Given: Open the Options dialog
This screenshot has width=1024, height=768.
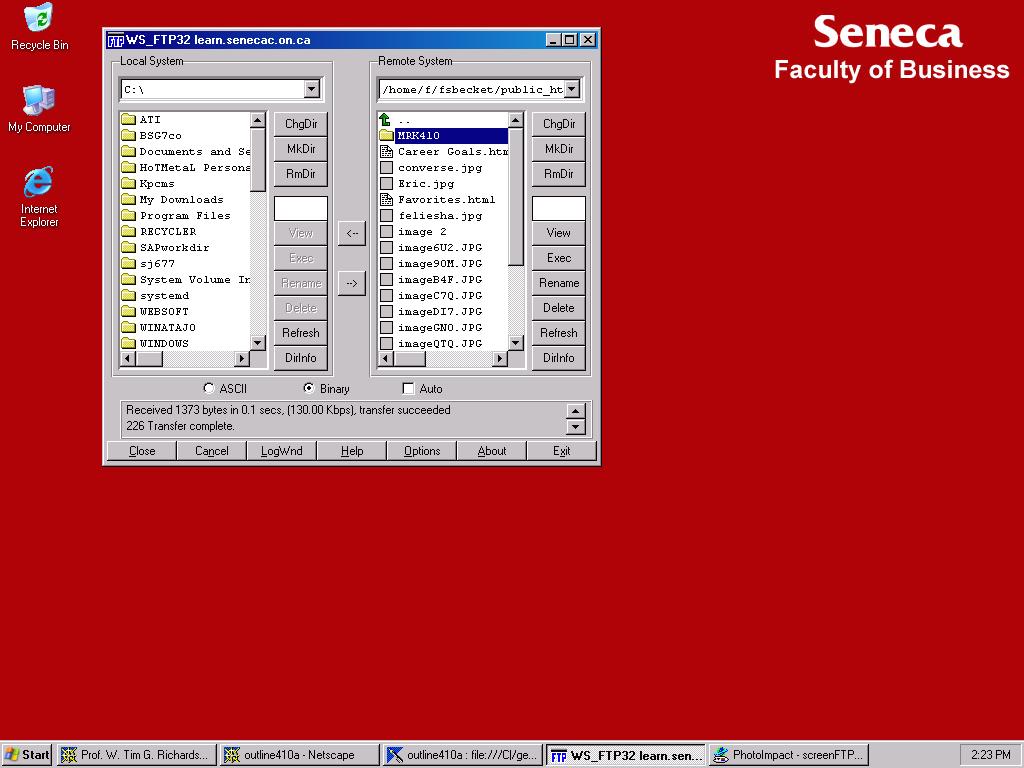Looking at the screenshot, I should [x=422, y=451].
